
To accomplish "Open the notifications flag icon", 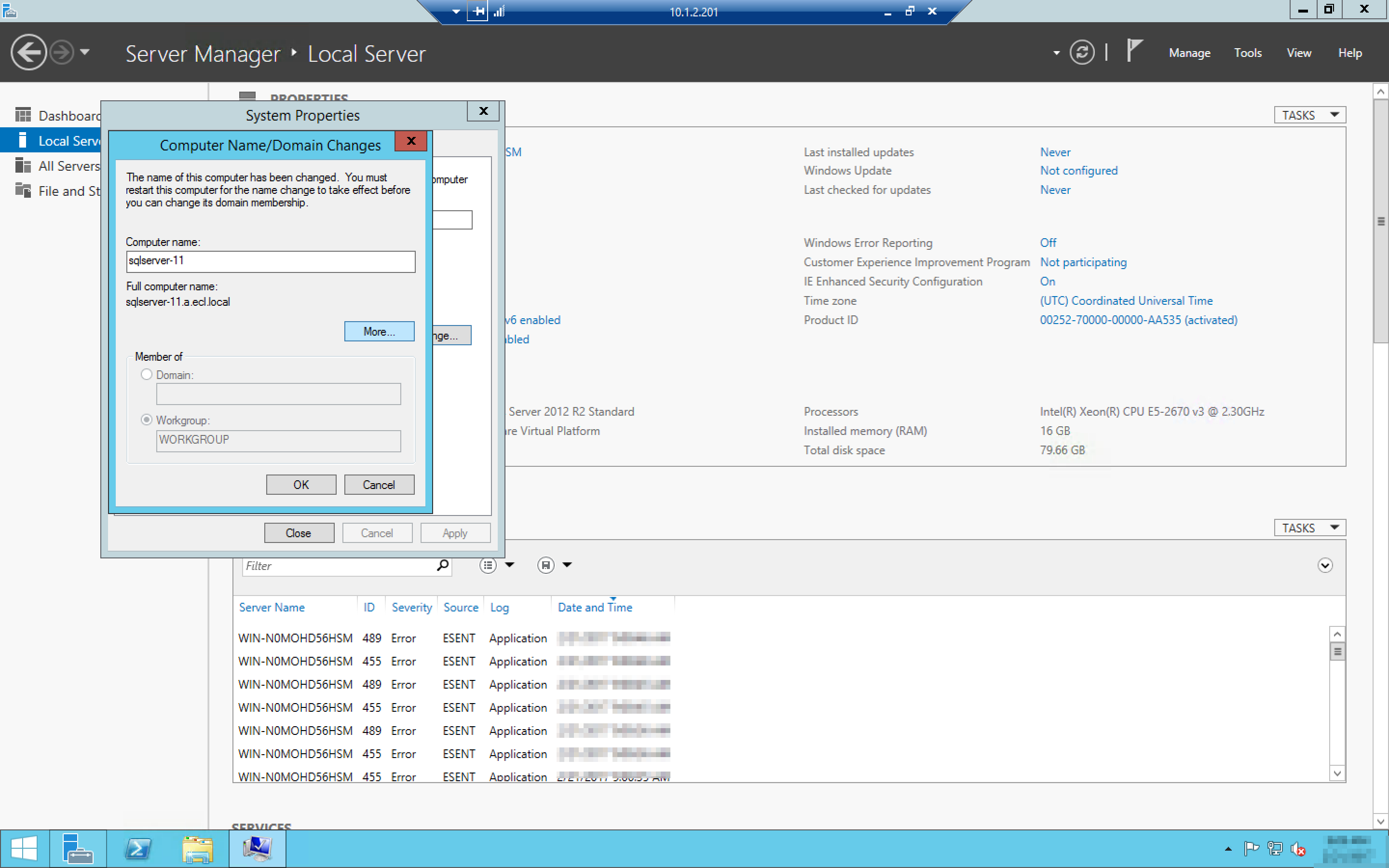I will 1133,51.
